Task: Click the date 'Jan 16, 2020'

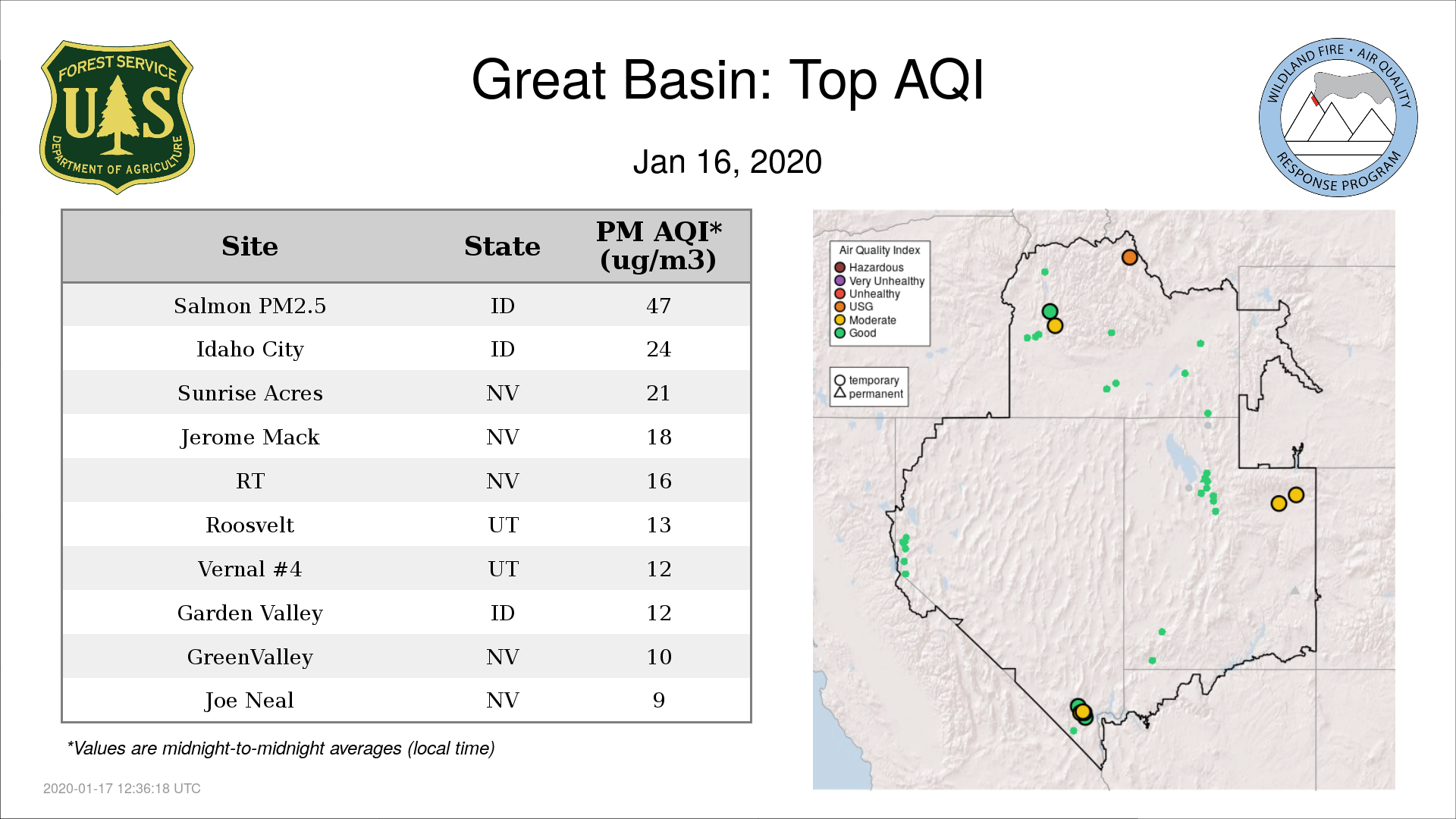Action: (727, 162)
